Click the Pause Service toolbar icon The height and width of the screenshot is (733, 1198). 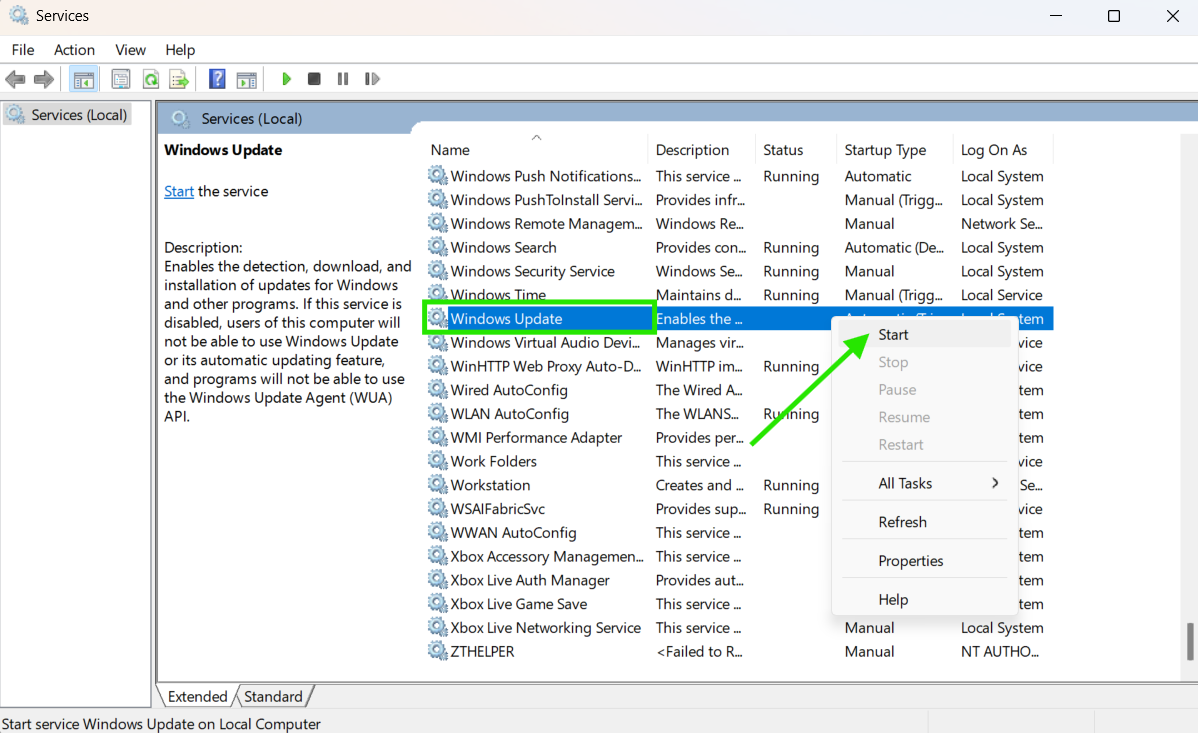click(343, 79)
